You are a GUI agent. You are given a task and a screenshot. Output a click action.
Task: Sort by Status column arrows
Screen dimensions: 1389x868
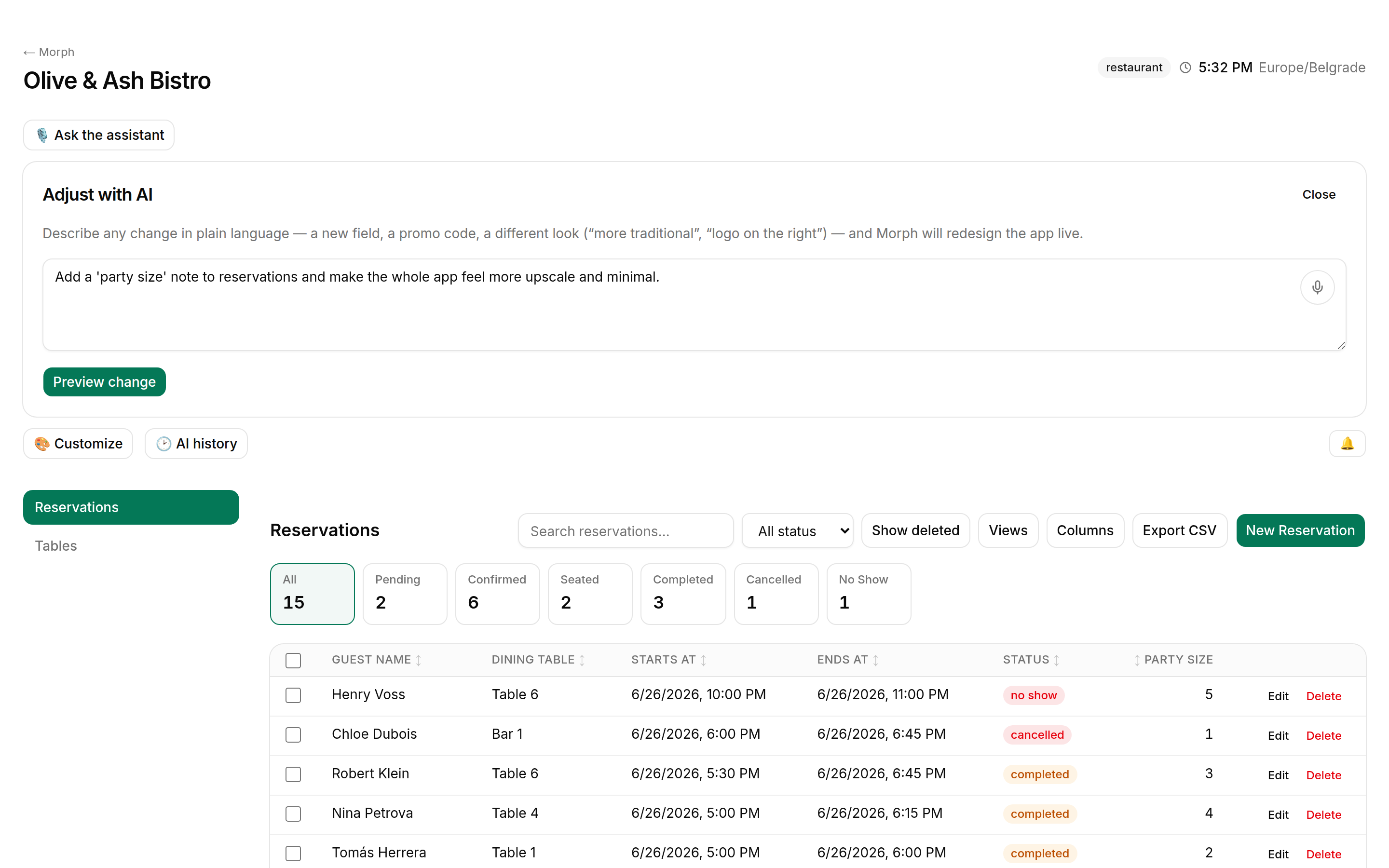click(1056, 660)
